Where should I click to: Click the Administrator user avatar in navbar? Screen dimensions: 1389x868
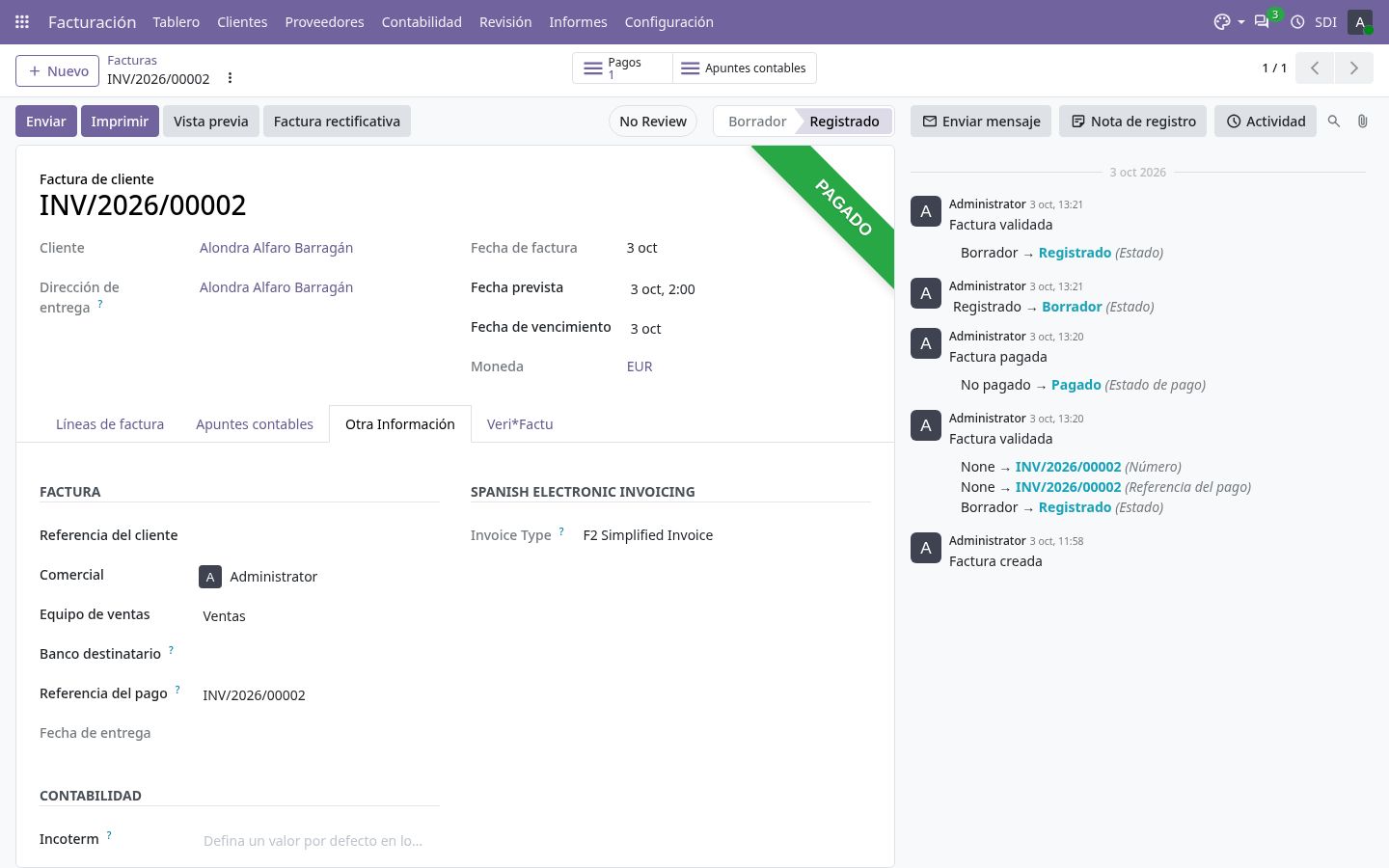pyautogui.click(x=1360, y=21)
